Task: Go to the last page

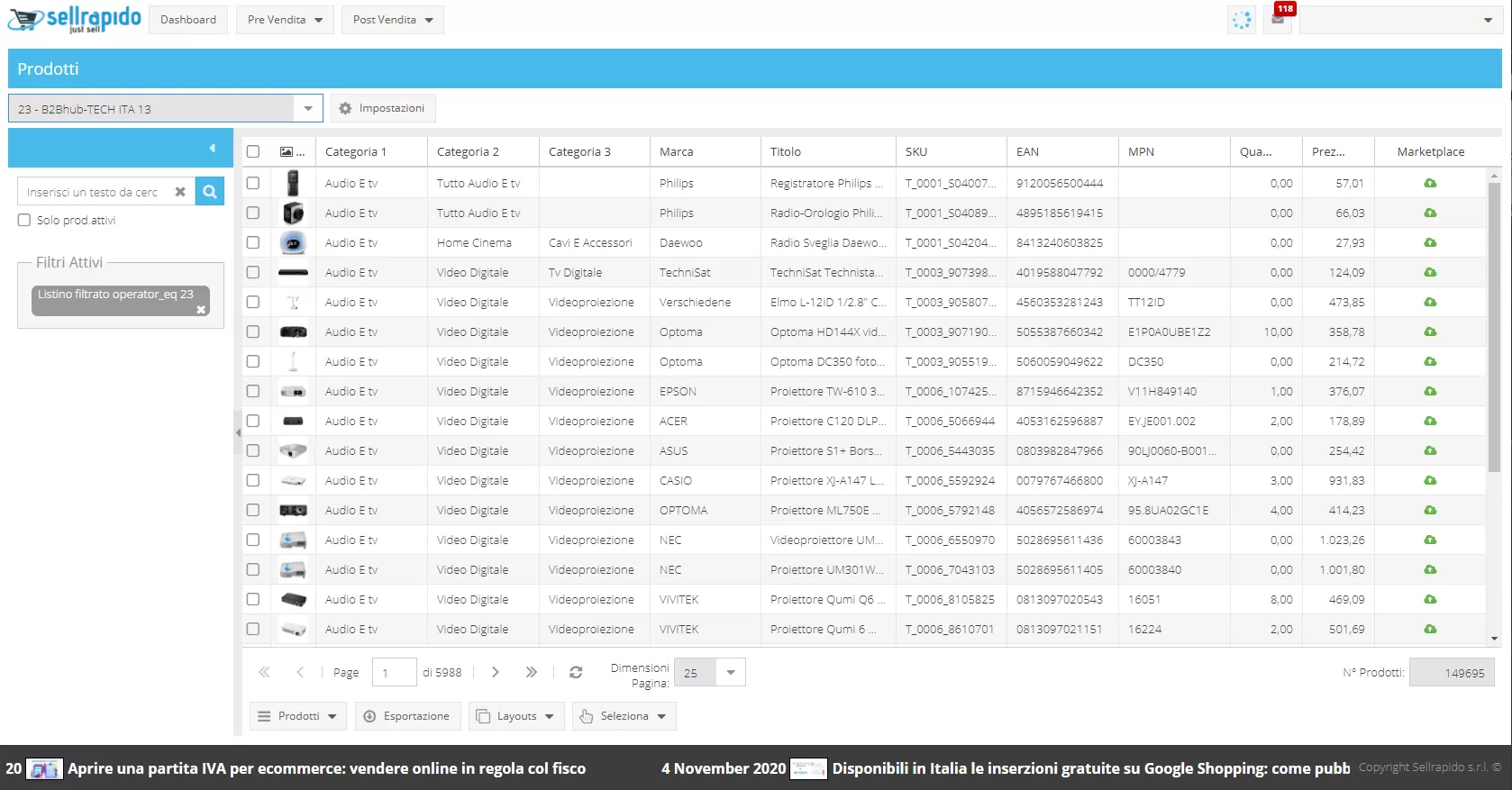Action: (532, 672)
